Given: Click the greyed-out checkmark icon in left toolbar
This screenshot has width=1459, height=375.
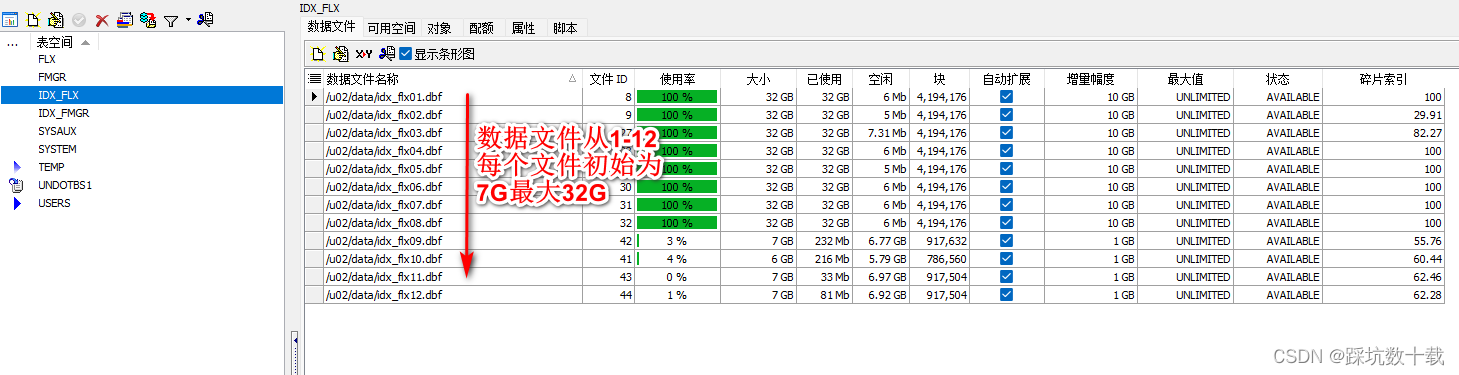Looking at the screenshot, I should [79, 20].
